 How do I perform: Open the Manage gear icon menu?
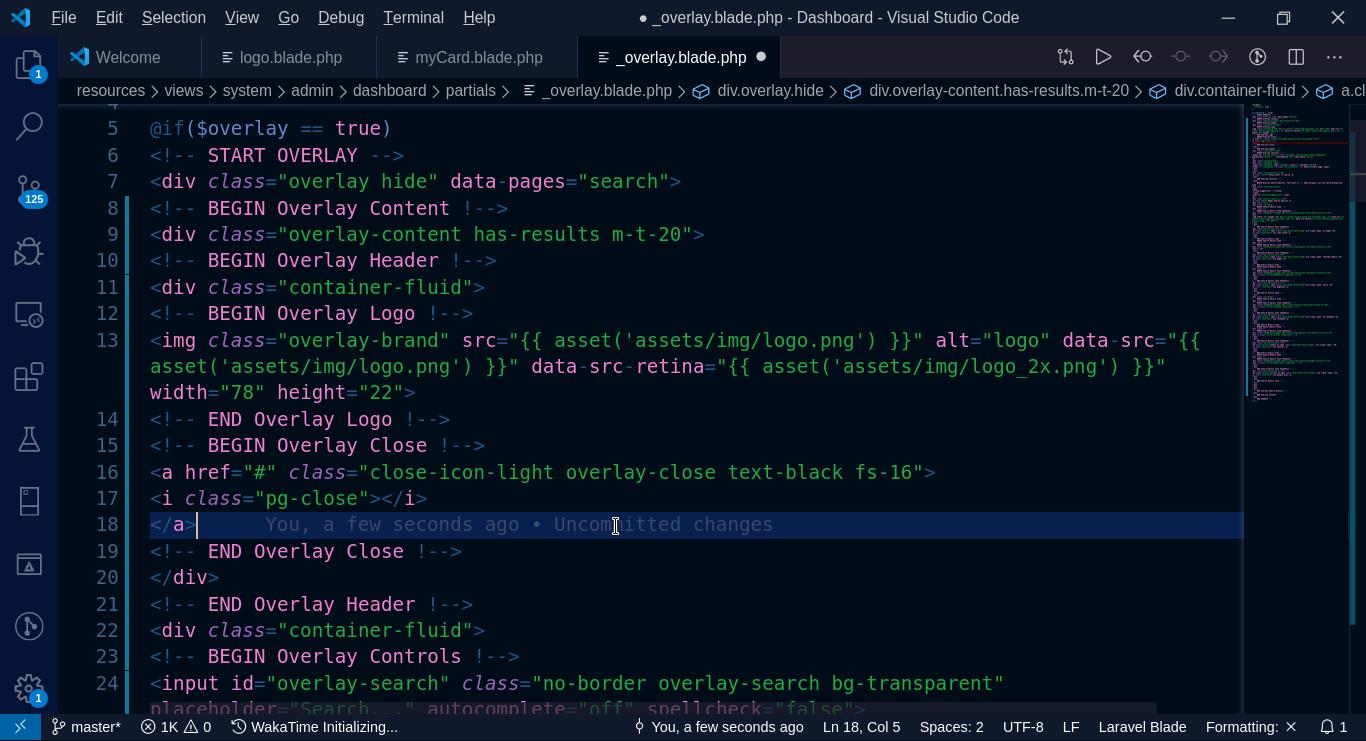[x=29, y=688]
